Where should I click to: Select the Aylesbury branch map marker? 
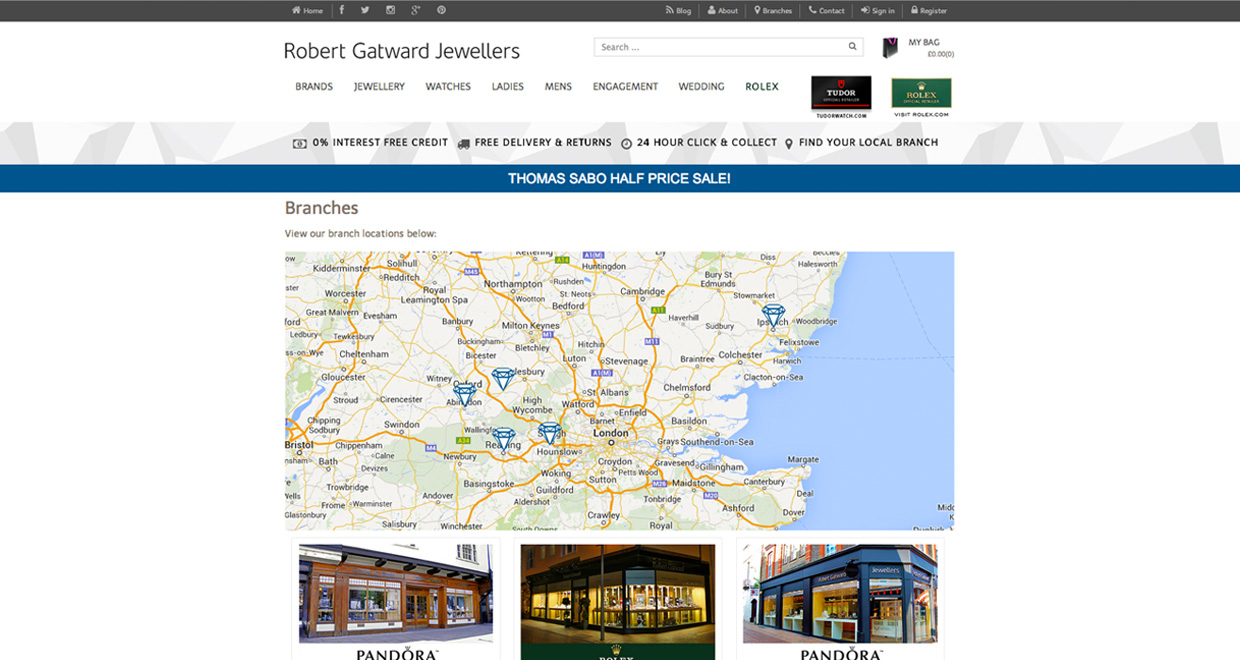click(x=503, y=378)
